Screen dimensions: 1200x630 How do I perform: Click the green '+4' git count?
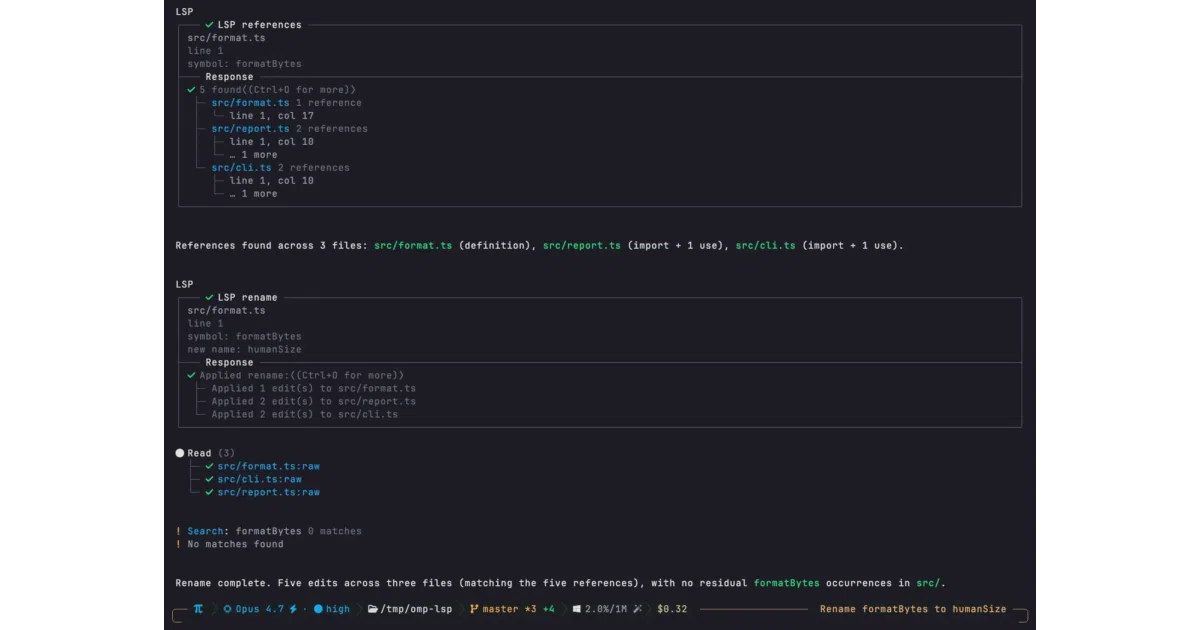click(x=549, y=608)
